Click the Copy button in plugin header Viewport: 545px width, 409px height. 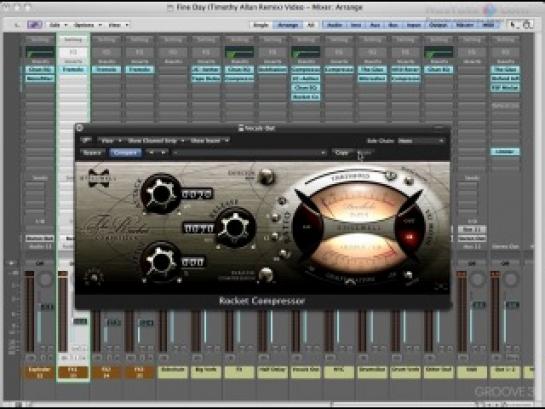coord(342,153)
